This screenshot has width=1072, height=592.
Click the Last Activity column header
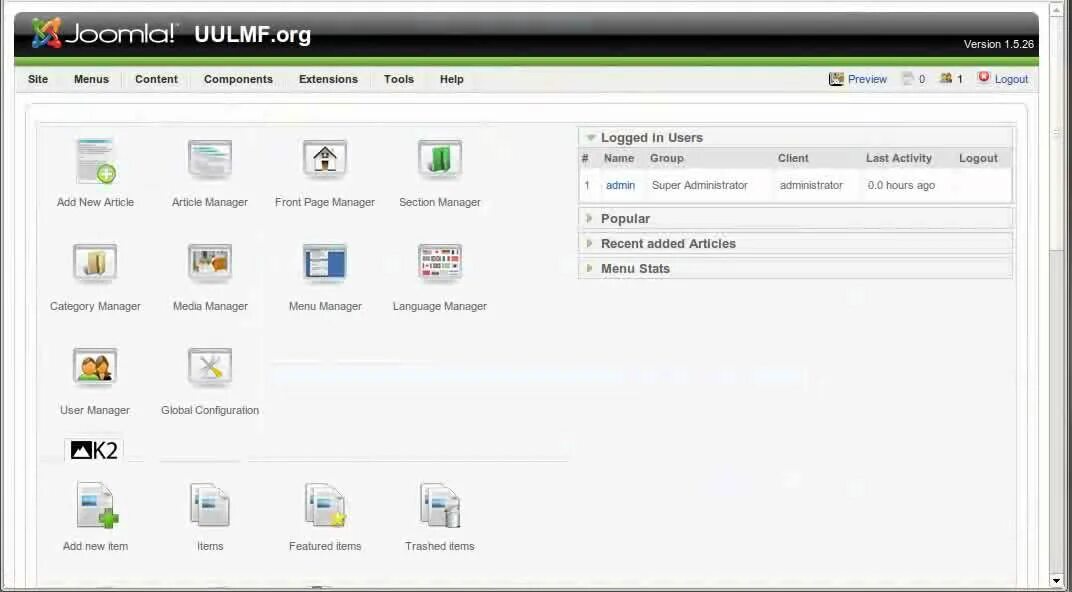click(899, 158)
